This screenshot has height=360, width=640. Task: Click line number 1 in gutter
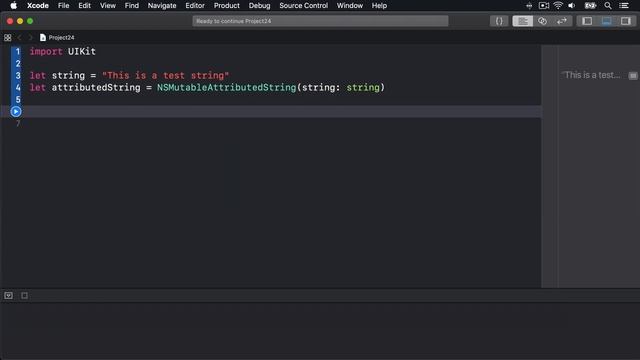tap(18, 52)
